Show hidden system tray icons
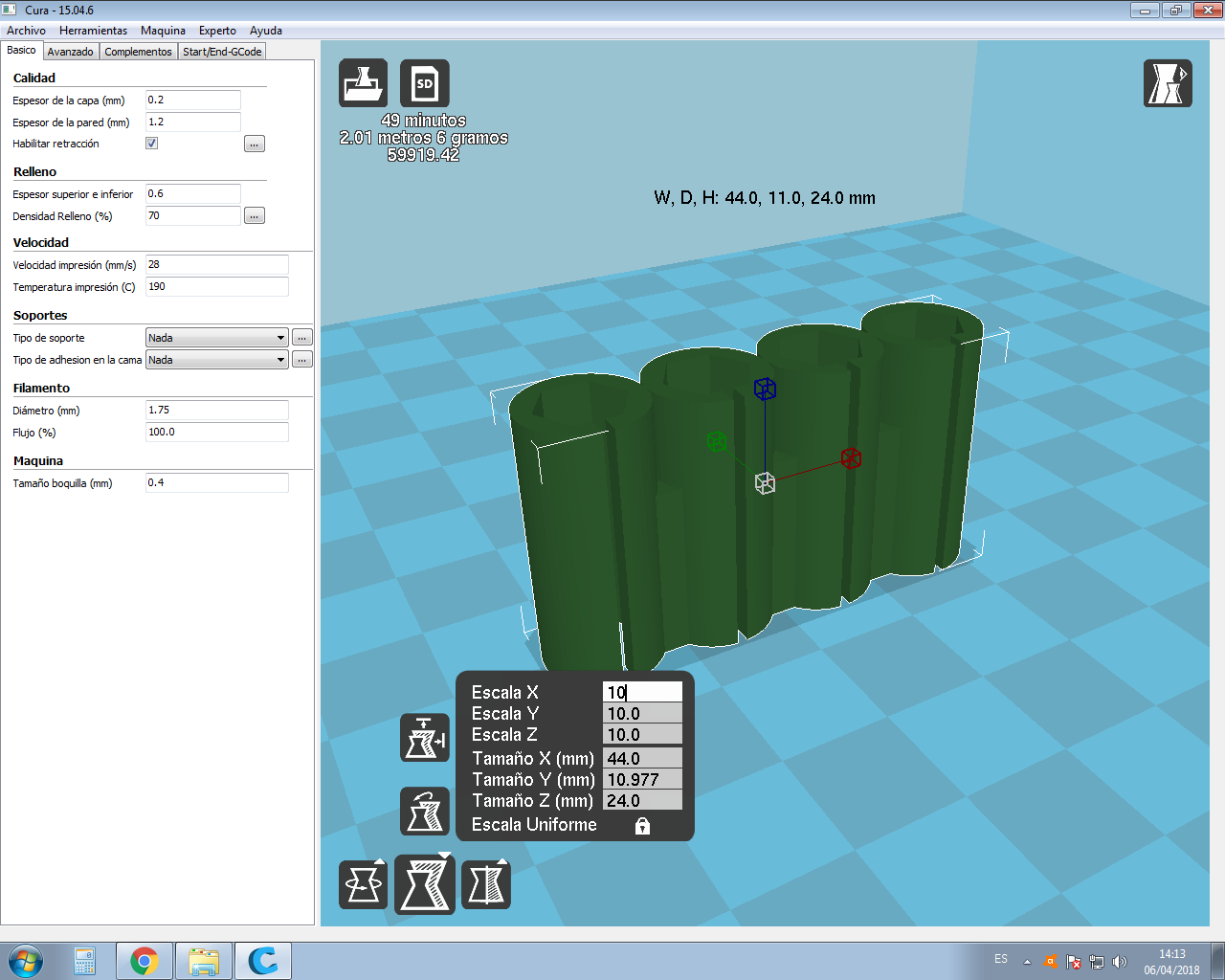The width and height of the screenshot is (1225, 980). pos(1027,962)
